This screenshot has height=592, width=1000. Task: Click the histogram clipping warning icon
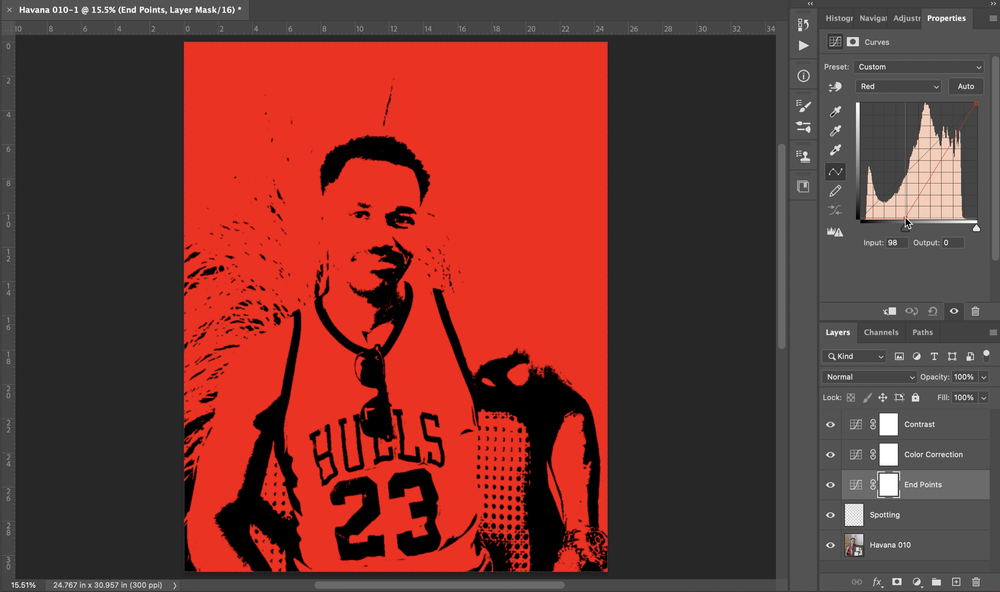click(835, 232)
